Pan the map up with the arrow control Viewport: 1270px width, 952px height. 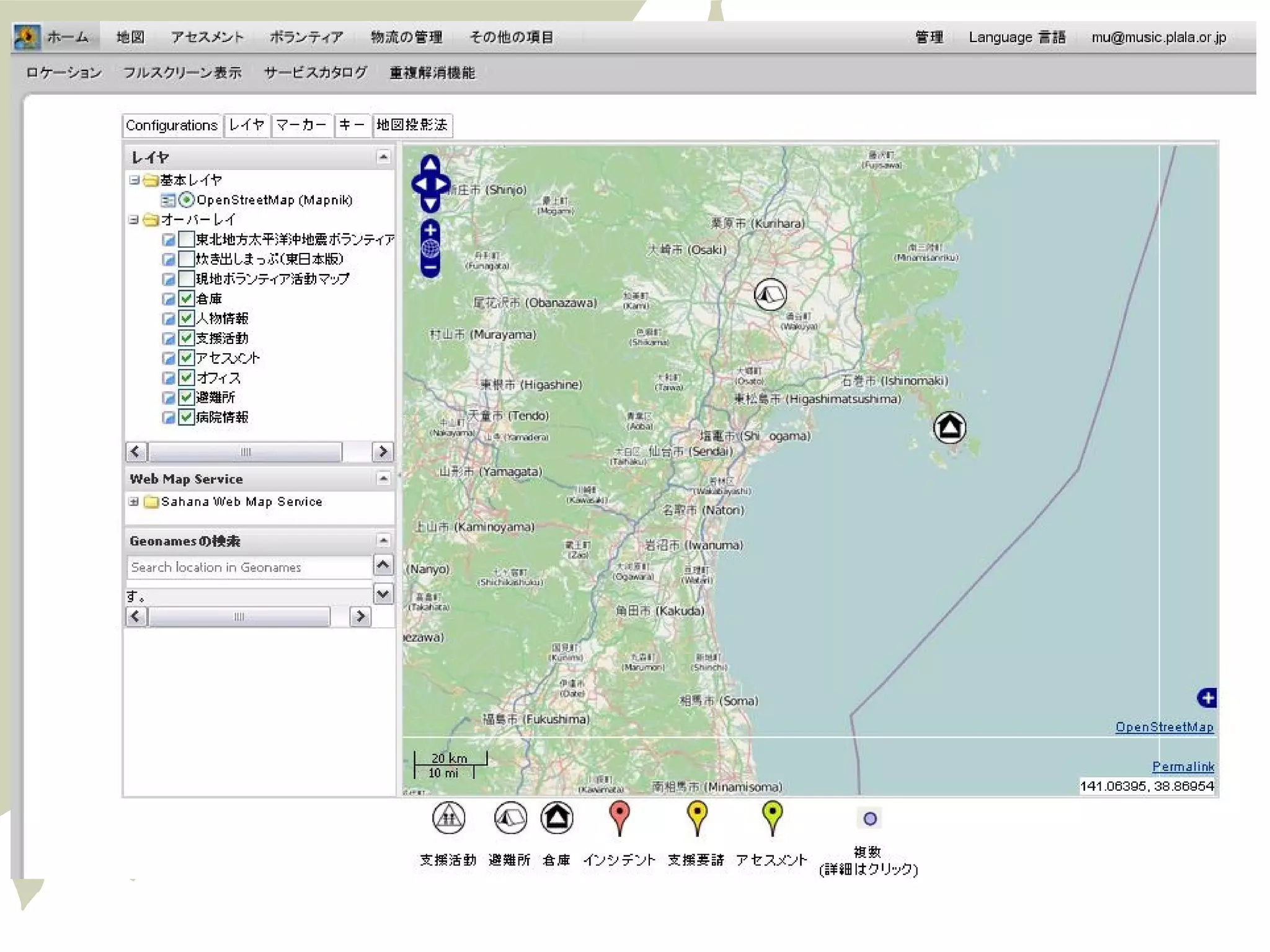click(x=430, y=164)
